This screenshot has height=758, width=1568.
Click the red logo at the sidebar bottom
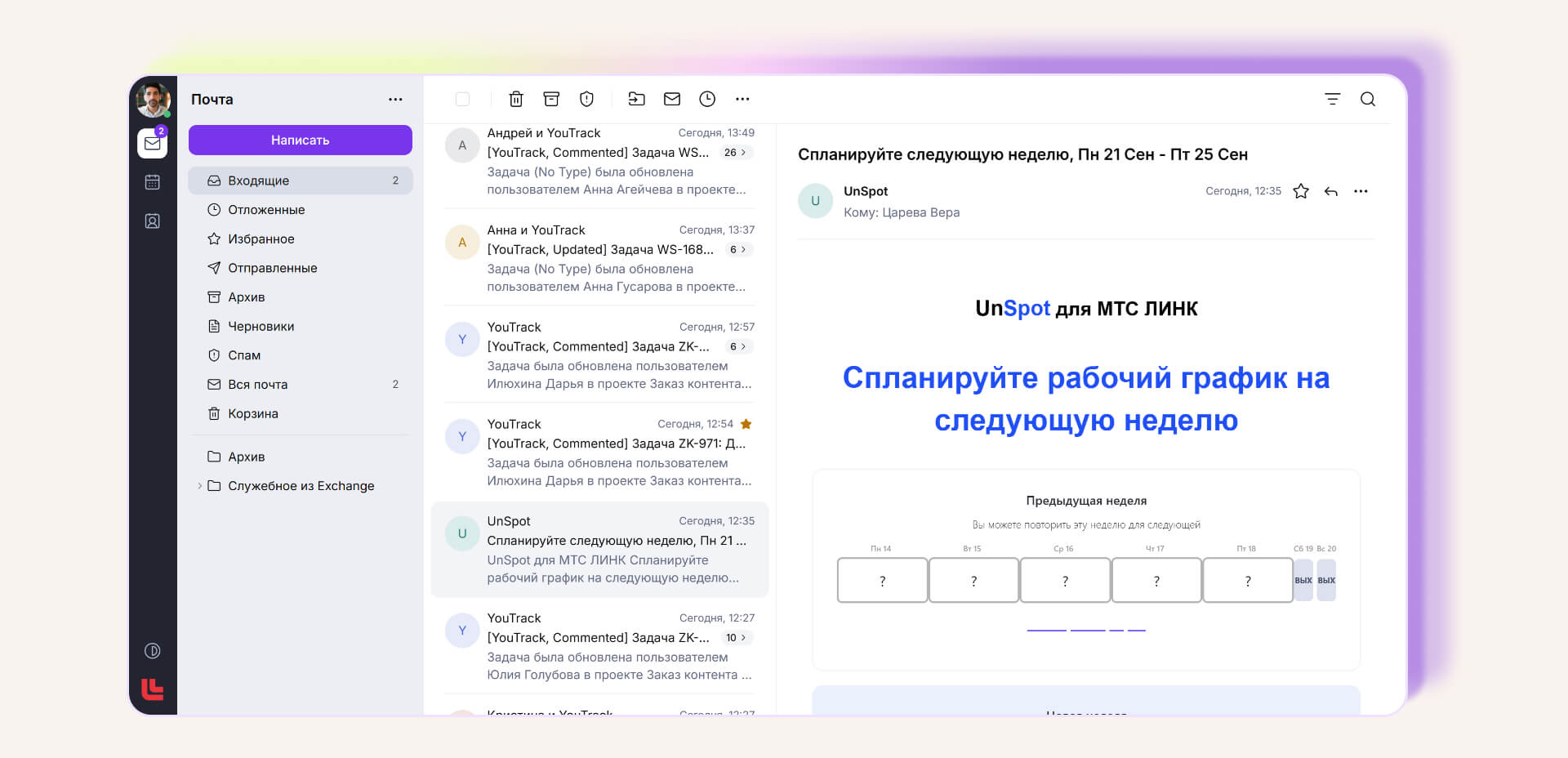click(x=153, y=689)
